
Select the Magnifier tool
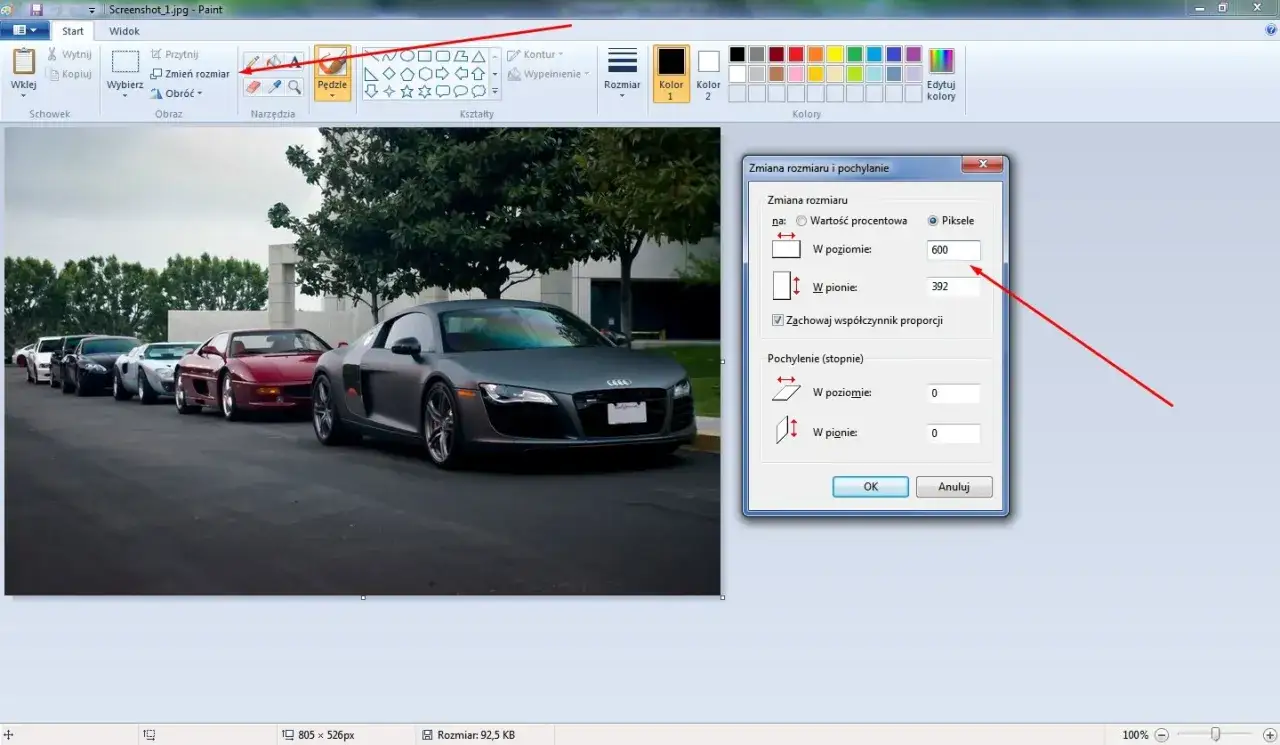295,87
